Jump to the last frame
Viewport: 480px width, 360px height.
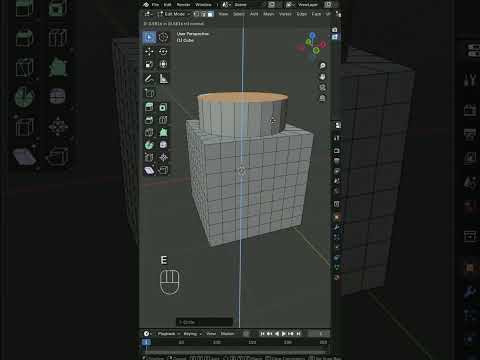pyautogui.click(x=299, y=334)
